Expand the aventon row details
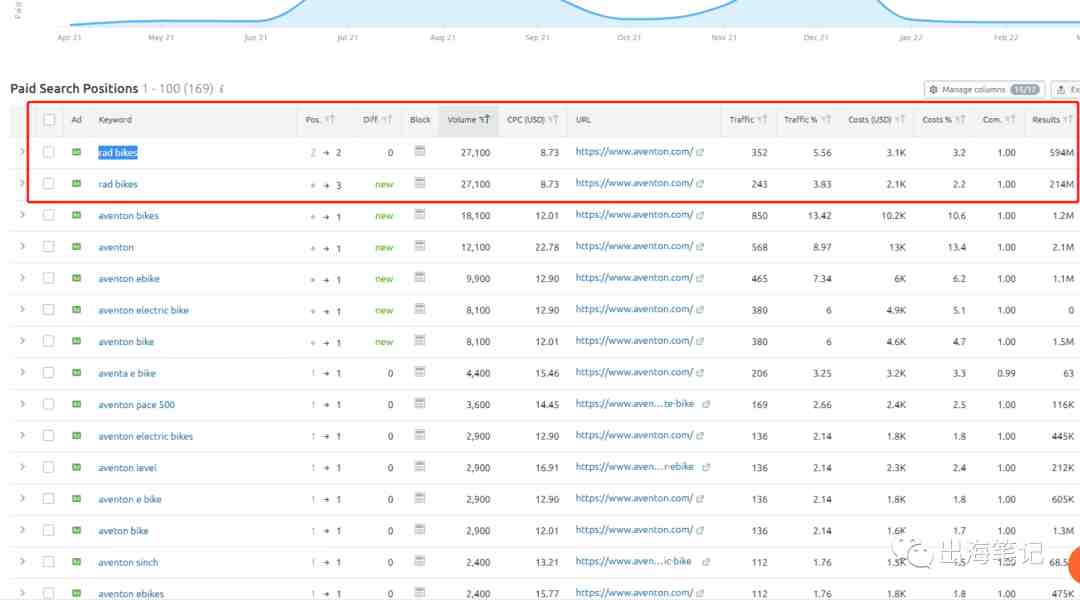 pos(22,246)
